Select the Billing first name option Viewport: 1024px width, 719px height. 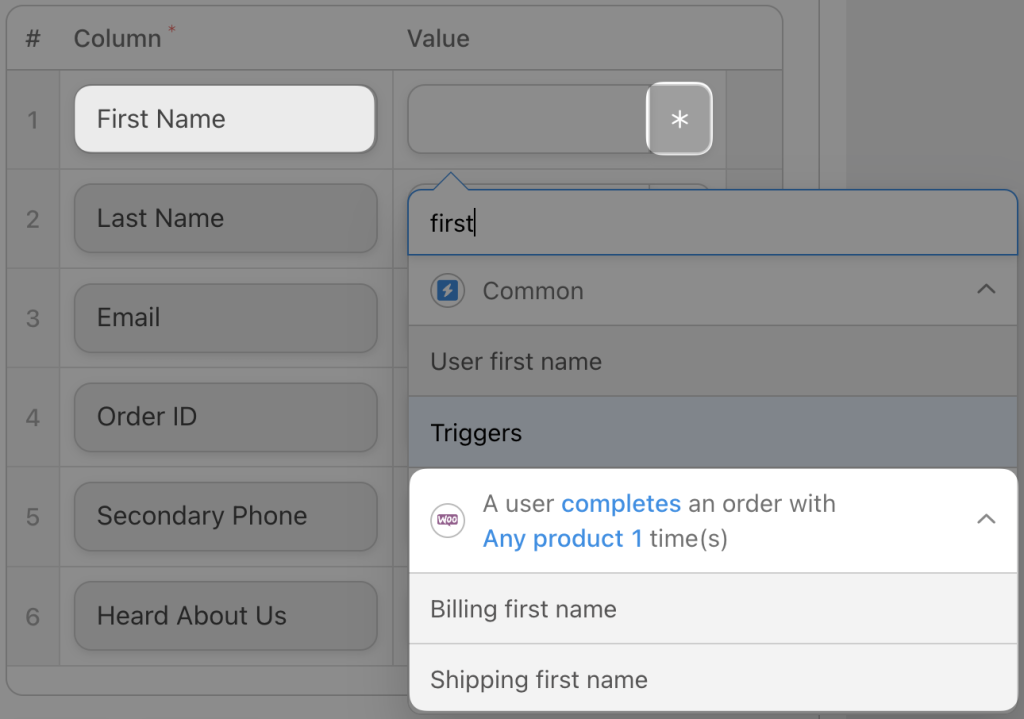click(x=522, y=608)
